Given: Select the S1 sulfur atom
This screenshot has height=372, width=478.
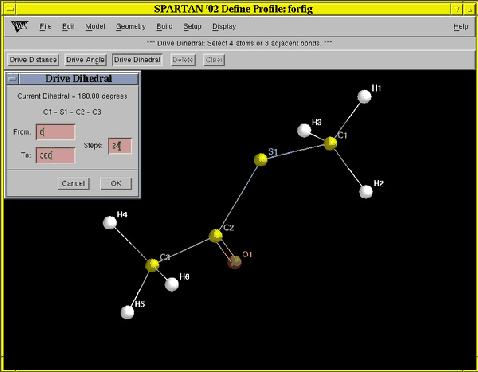Looking at the screenshot, I should tap(260, 160).
